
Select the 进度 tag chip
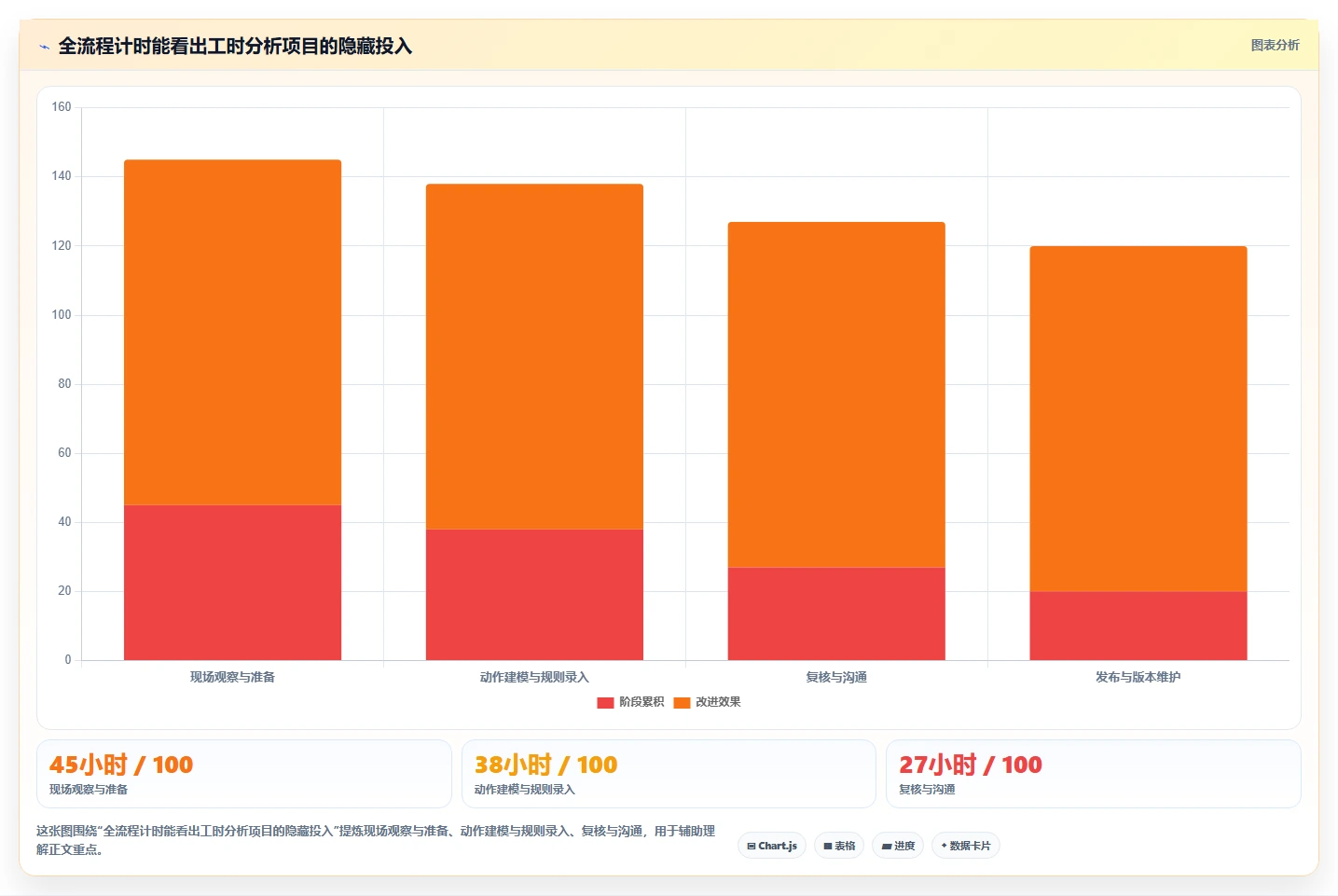coord(898,846)
